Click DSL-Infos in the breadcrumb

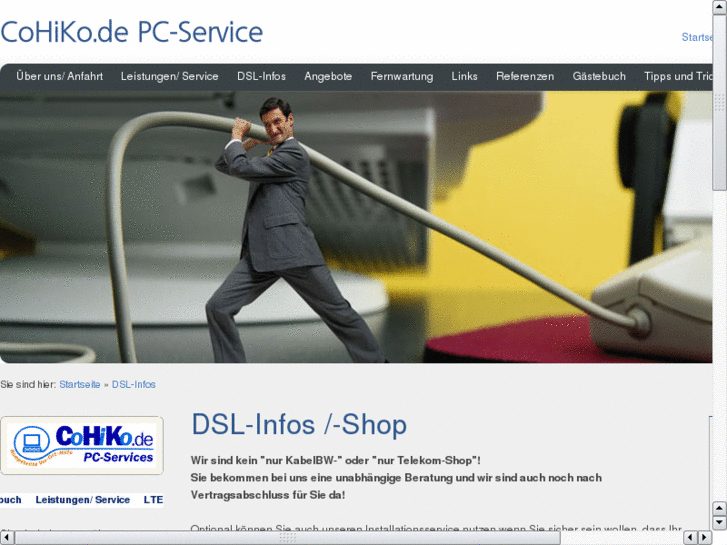pyautogui.click(x=134, y=385)
